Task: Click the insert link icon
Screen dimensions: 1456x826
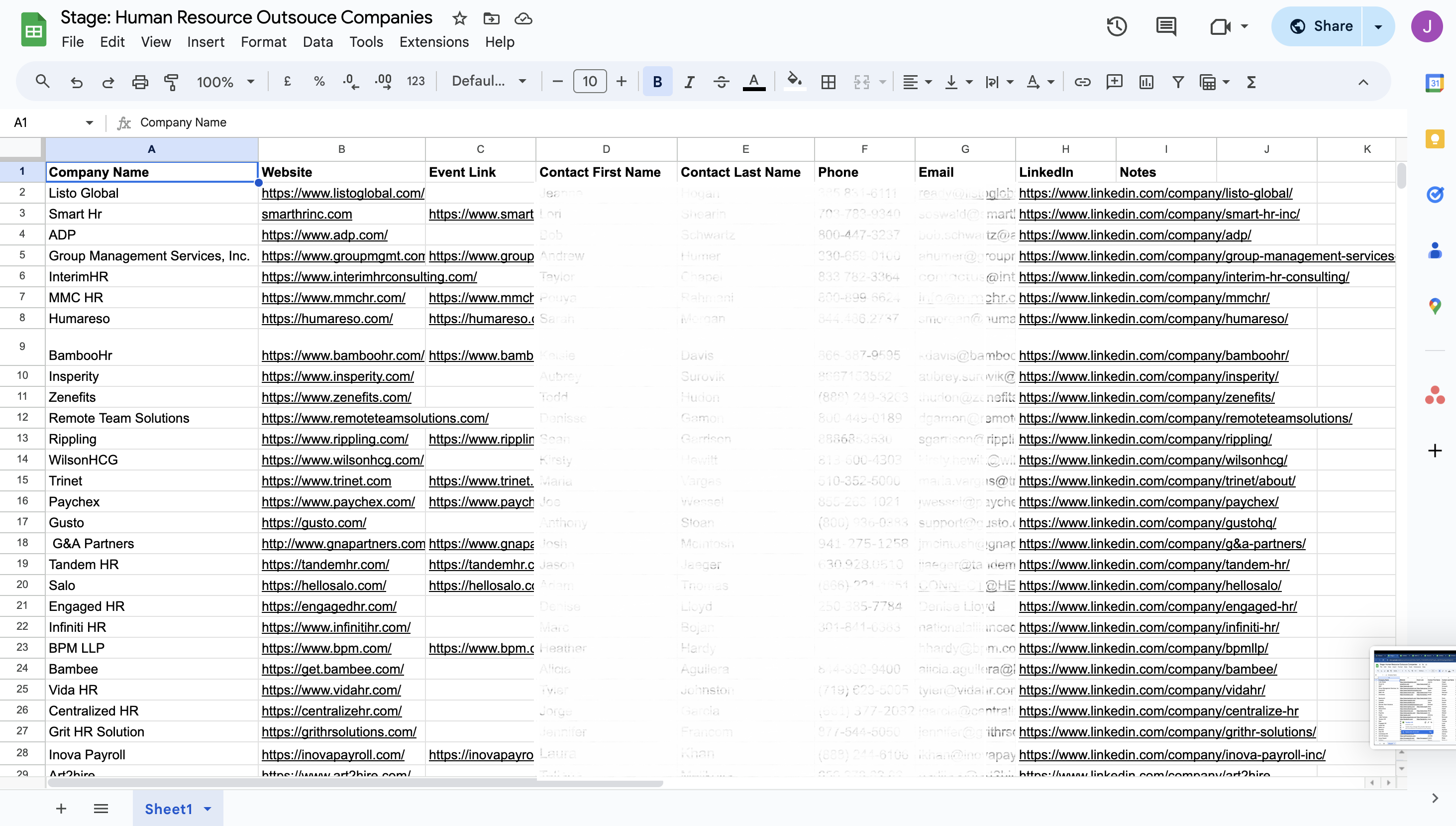Action: click(x=1082, y=82)
